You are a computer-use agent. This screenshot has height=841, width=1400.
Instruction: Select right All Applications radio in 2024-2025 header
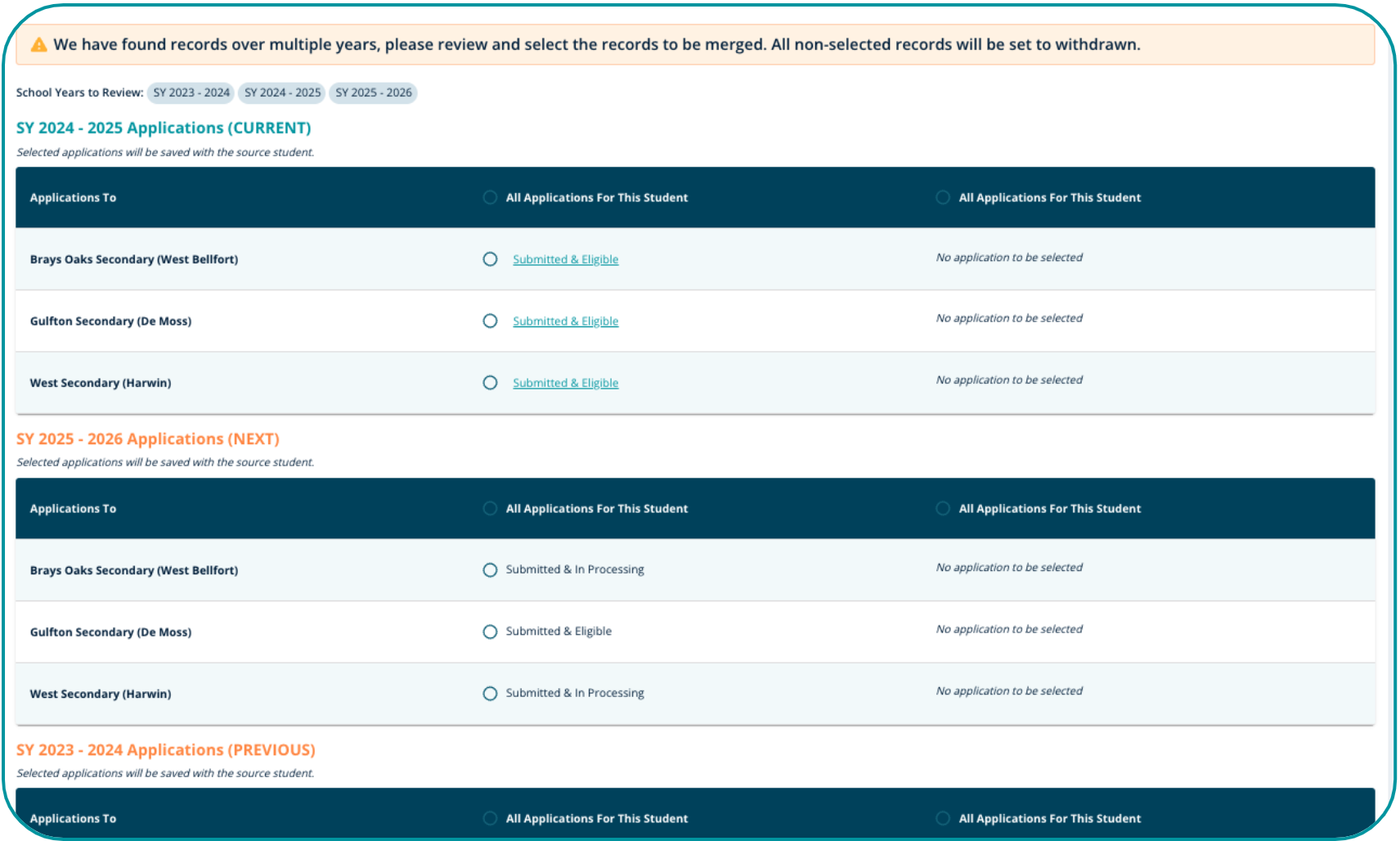pos(943,197)
